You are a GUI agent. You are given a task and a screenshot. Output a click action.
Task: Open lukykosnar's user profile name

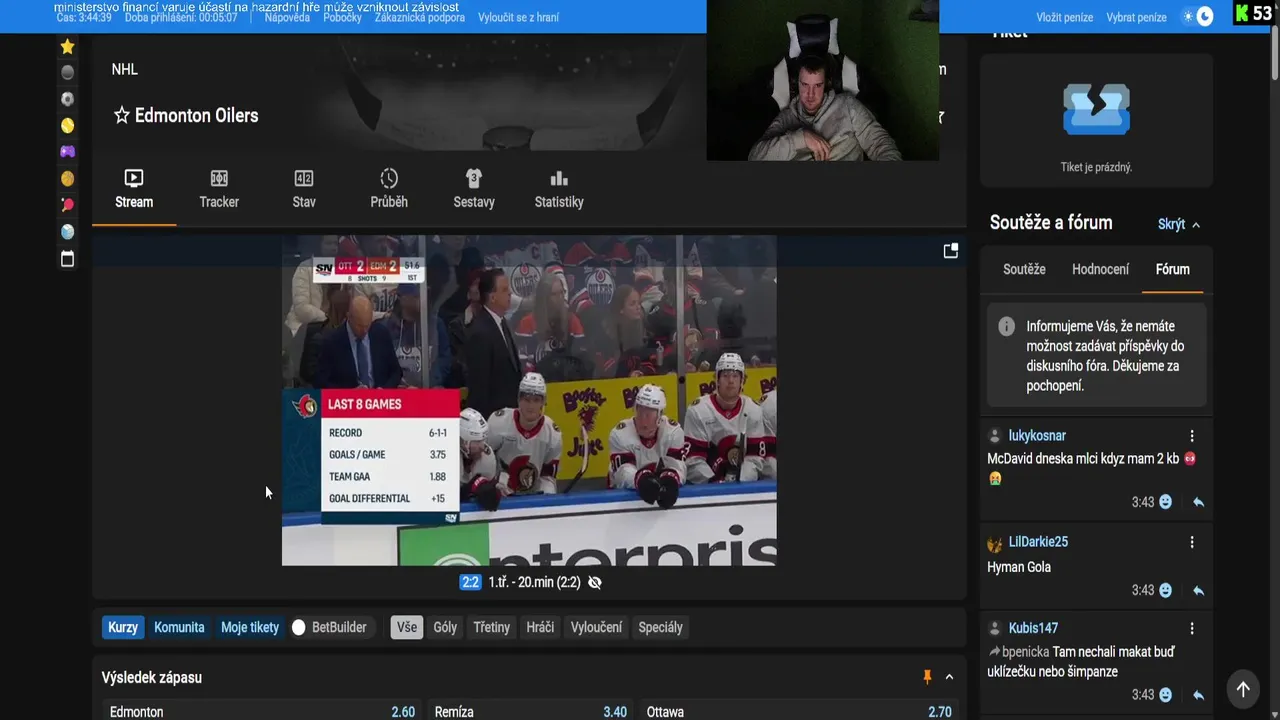tap(1037, 436)
